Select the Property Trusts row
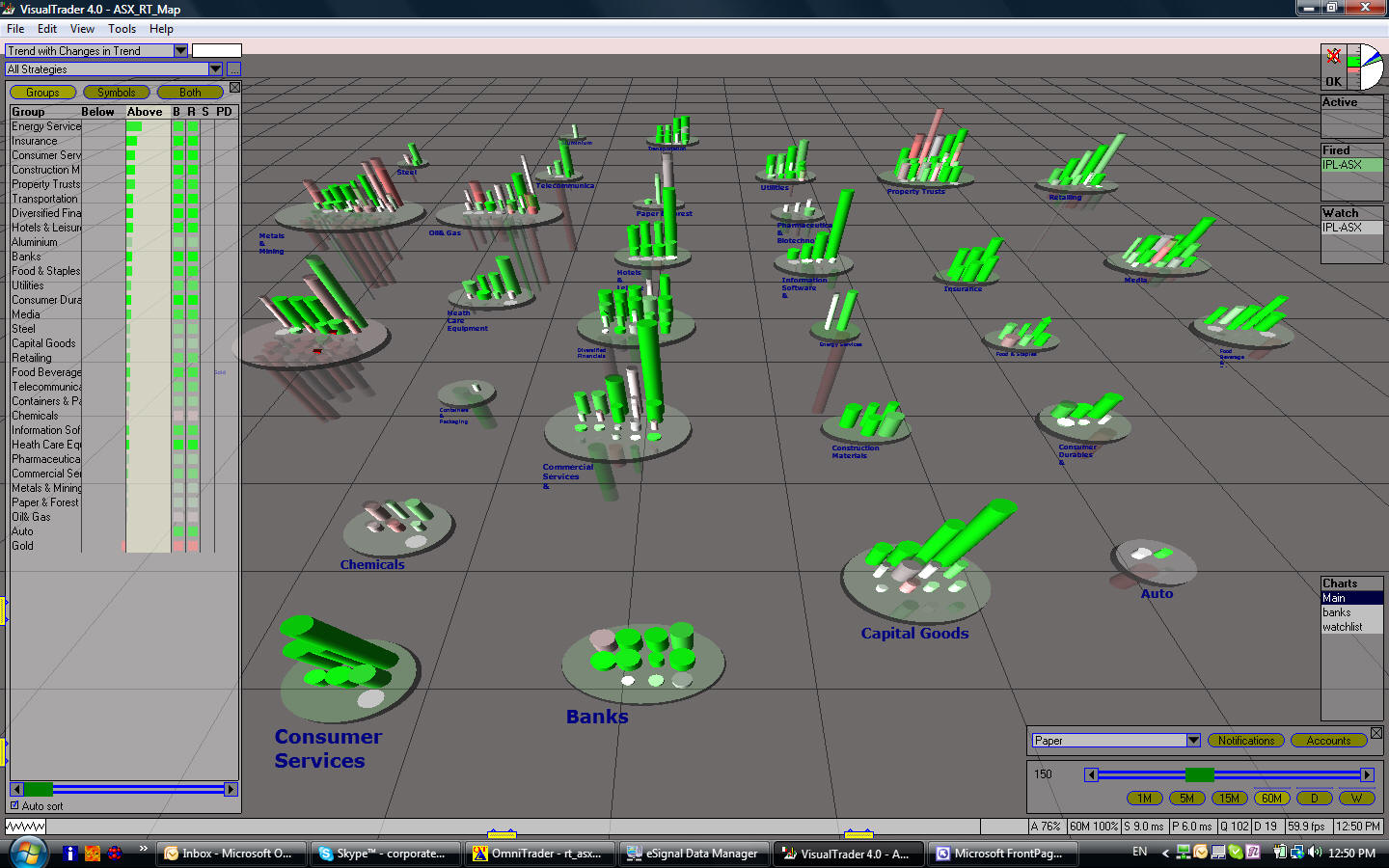1389x868 pixels. (x=123, y=184)
